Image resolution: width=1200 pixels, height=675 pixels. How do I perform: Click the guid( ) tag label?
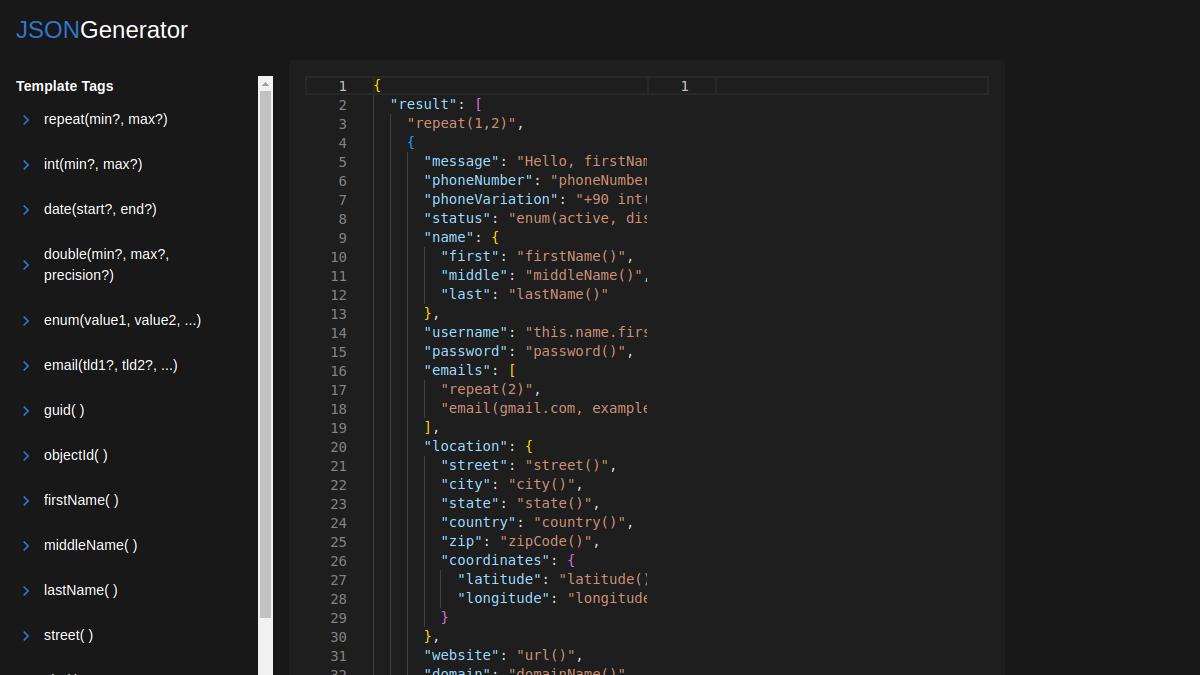pyautogui.click(x=64, y=410)
